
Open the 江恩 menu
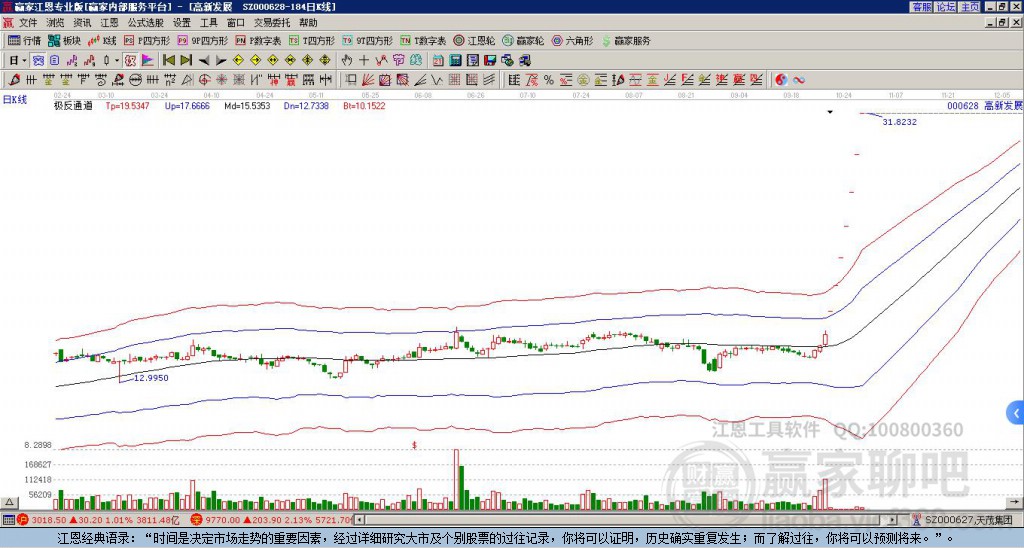(109, 23)
